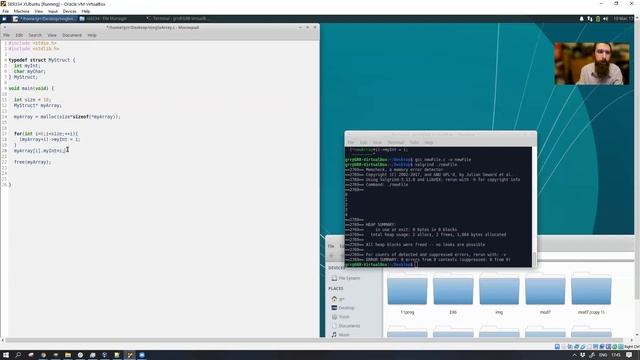640x360 pixels.
Task: Click Terminal menu in terminal window
Action: click(396, 142)
